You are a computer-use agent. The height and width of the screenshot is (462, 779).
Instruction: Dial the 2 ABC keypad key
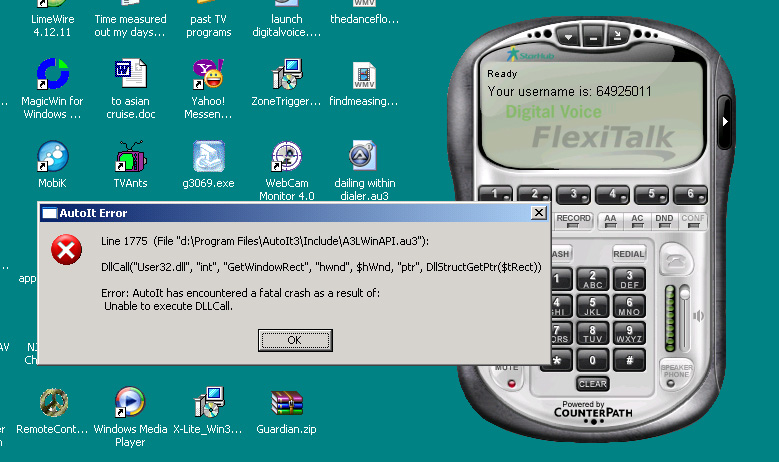(593, 279)
